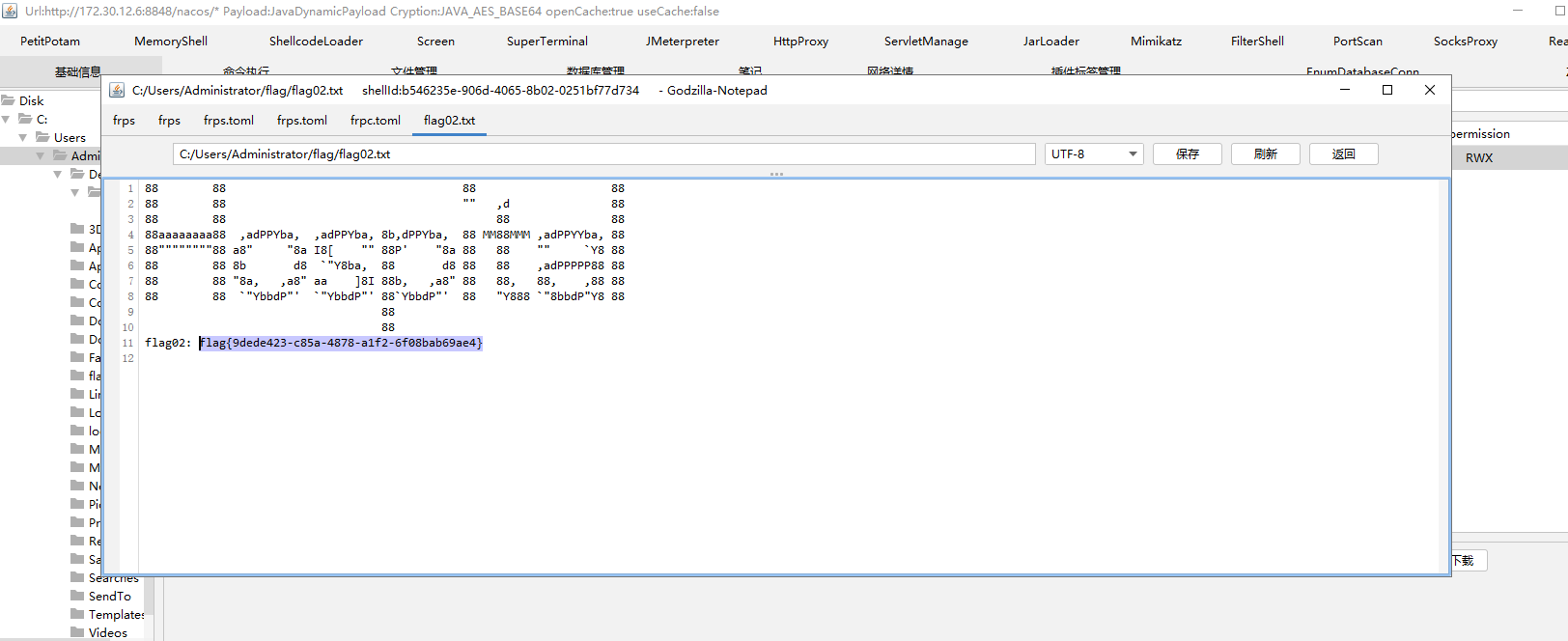
Task: Open the ShellcodeLoader plugin tab
Action: pyautogui.click(x=316, y=42)
